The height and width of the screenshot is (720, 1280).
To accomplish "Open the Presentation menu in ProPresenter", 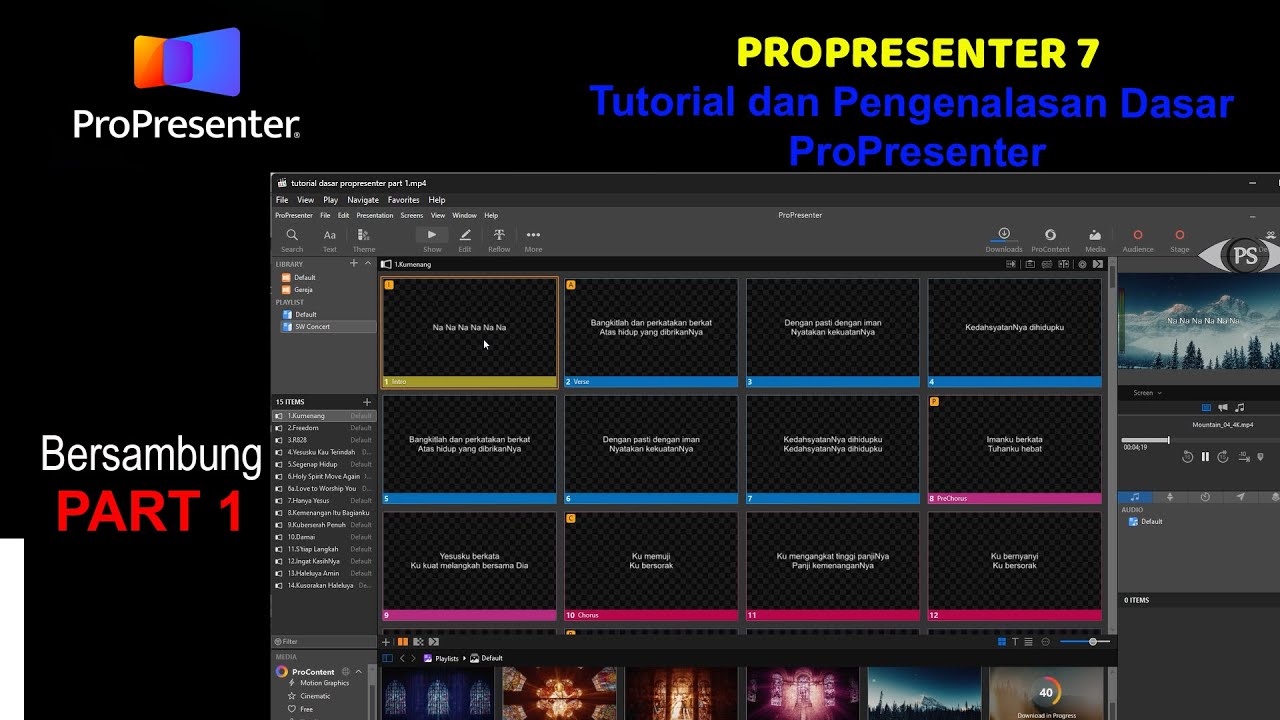I will pyautogui.click(x=375, y=215).
